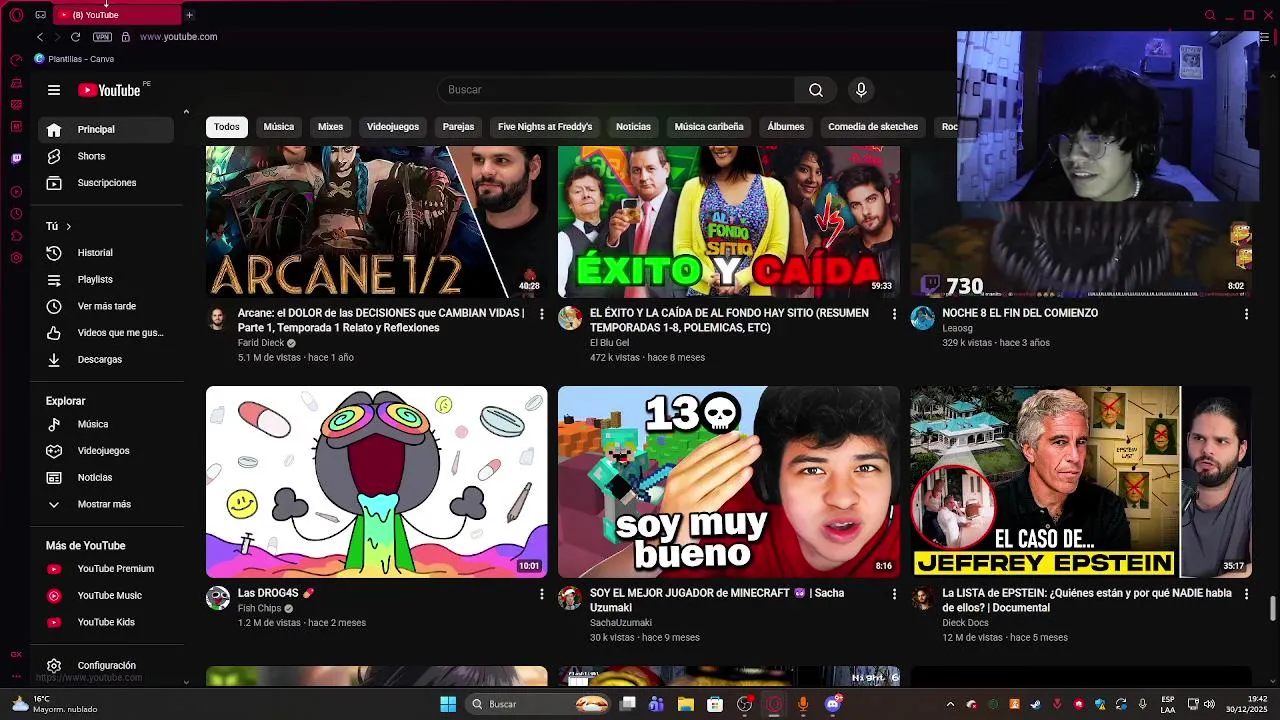Expand Mostrar más under Explorar
Viewport: 1280px width, 720px height.
[x=107, y=505]
